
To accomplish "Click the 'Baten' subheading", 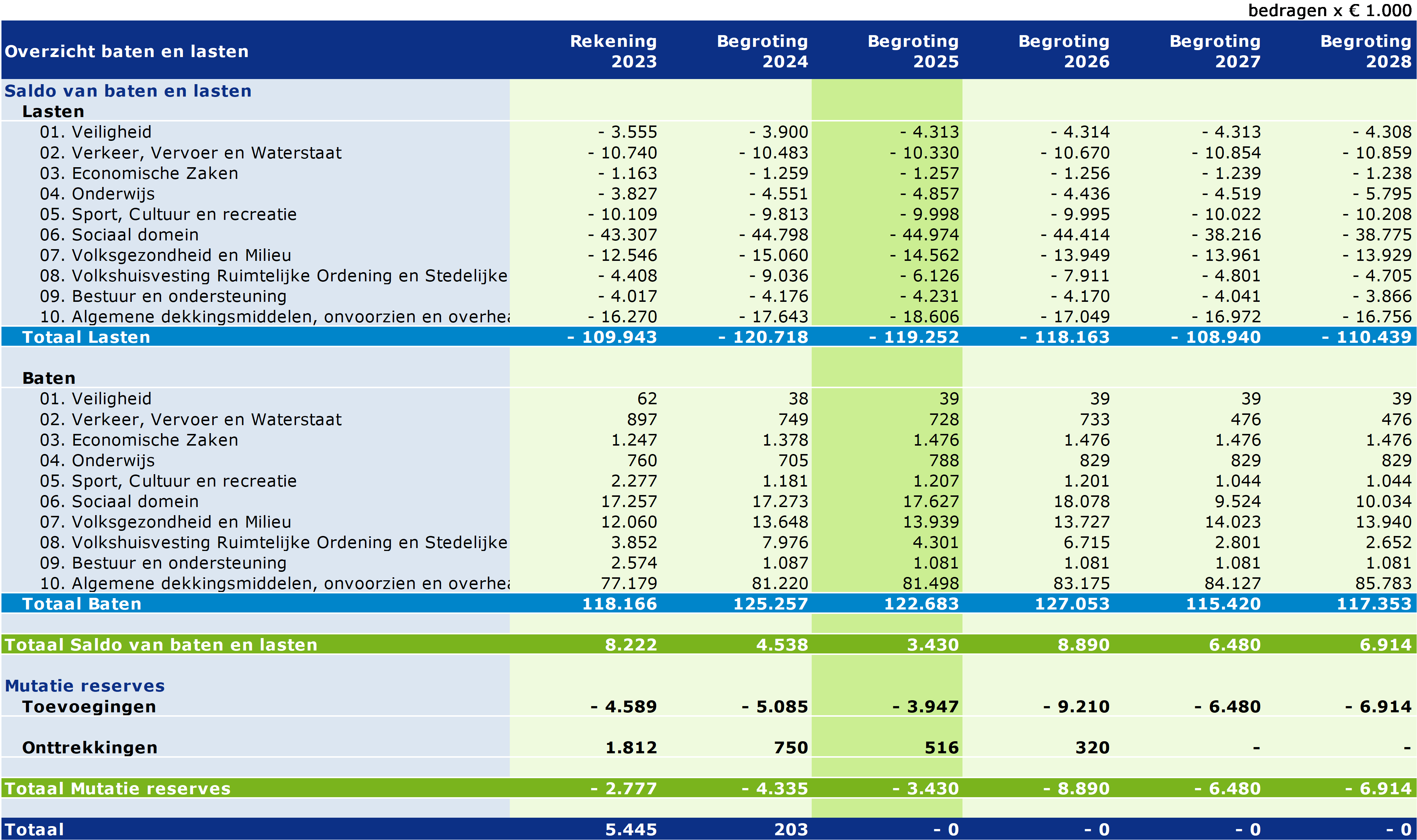I will coord(49,378).
